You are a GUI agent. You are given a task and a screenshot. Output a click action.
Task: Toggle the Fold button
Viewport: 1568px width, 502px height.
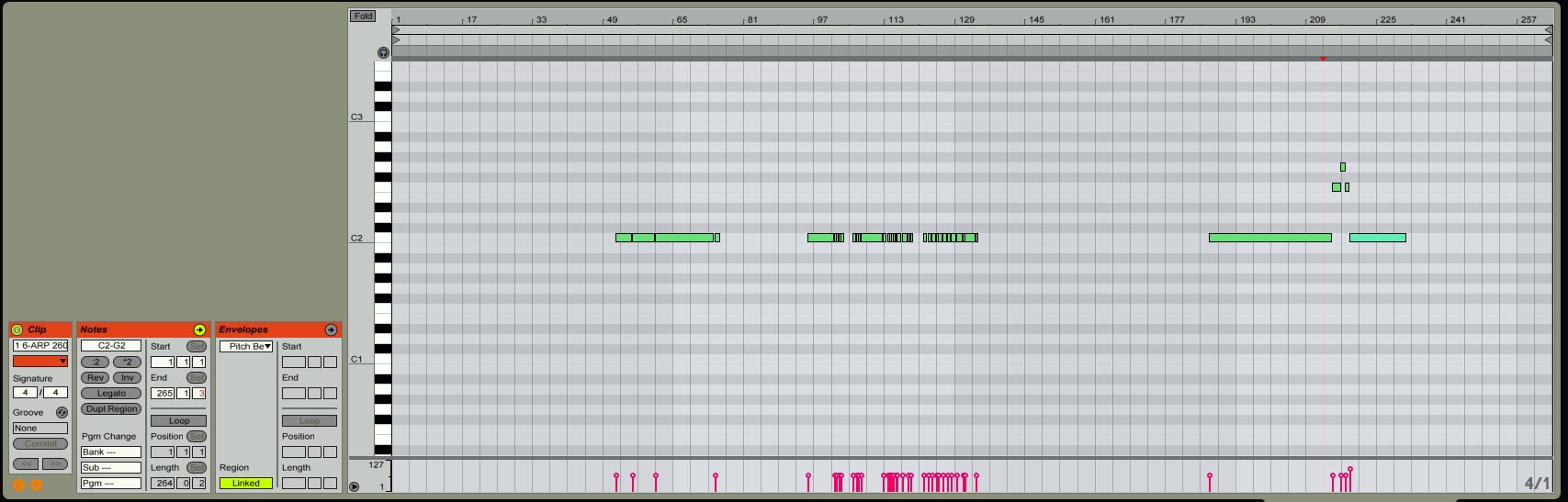coord(363,16)
